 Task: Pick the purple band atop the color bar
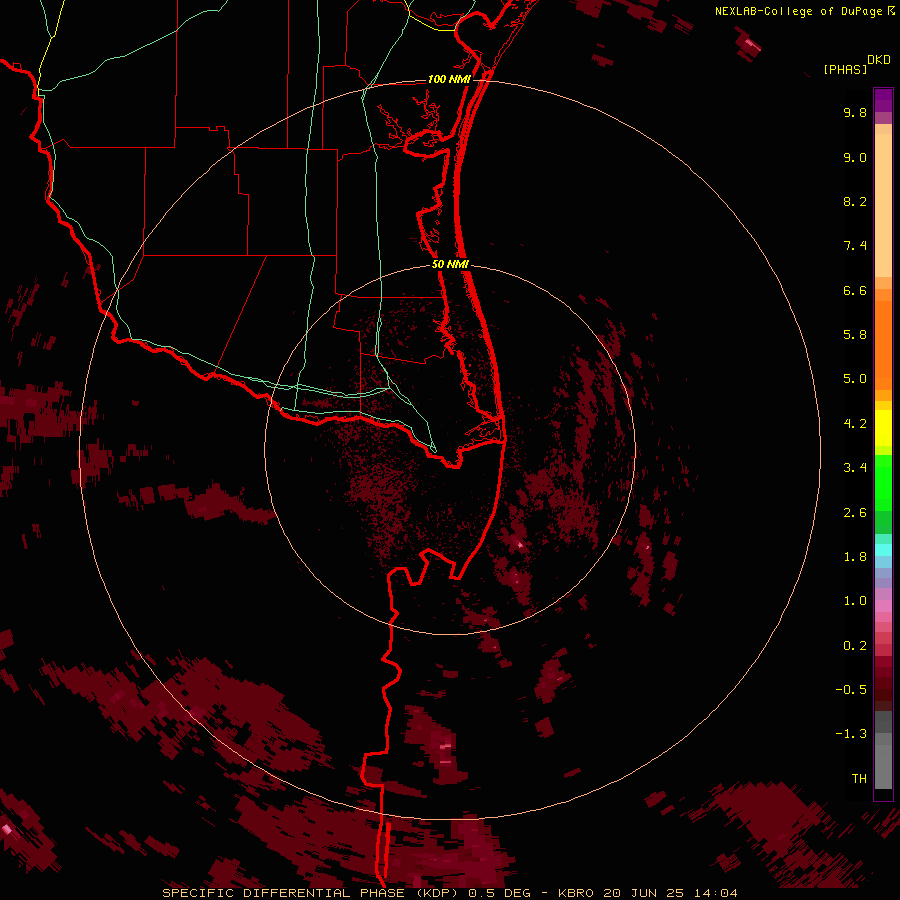[x=883, y=100]
